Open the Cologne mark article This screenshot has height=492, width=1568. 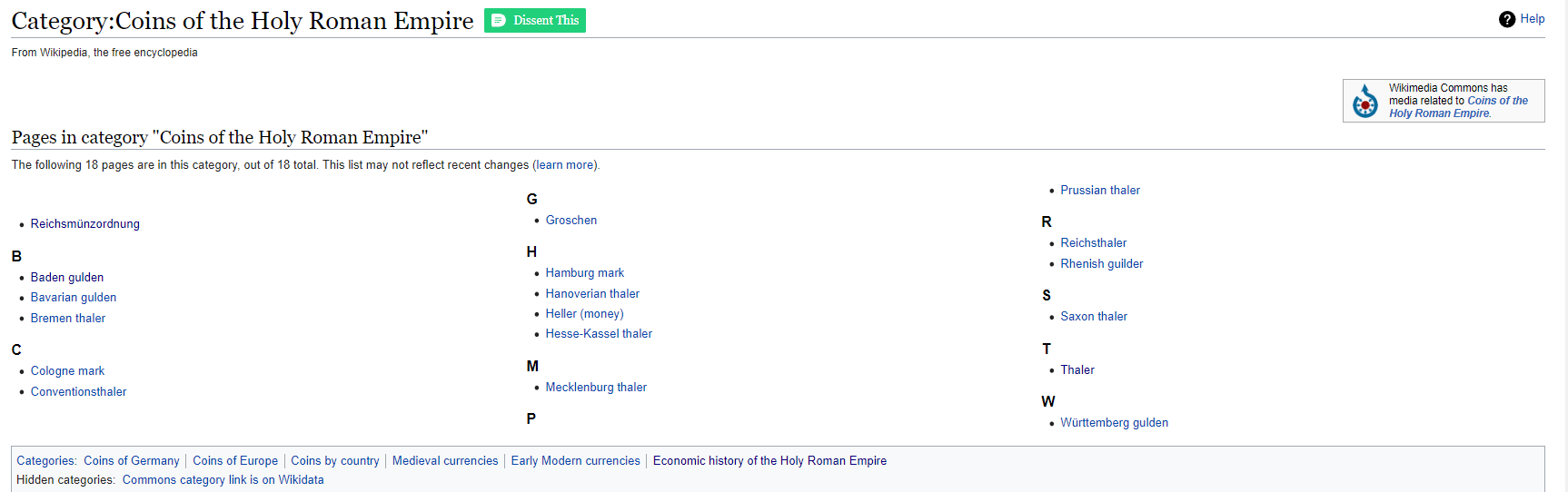(67, 371)
